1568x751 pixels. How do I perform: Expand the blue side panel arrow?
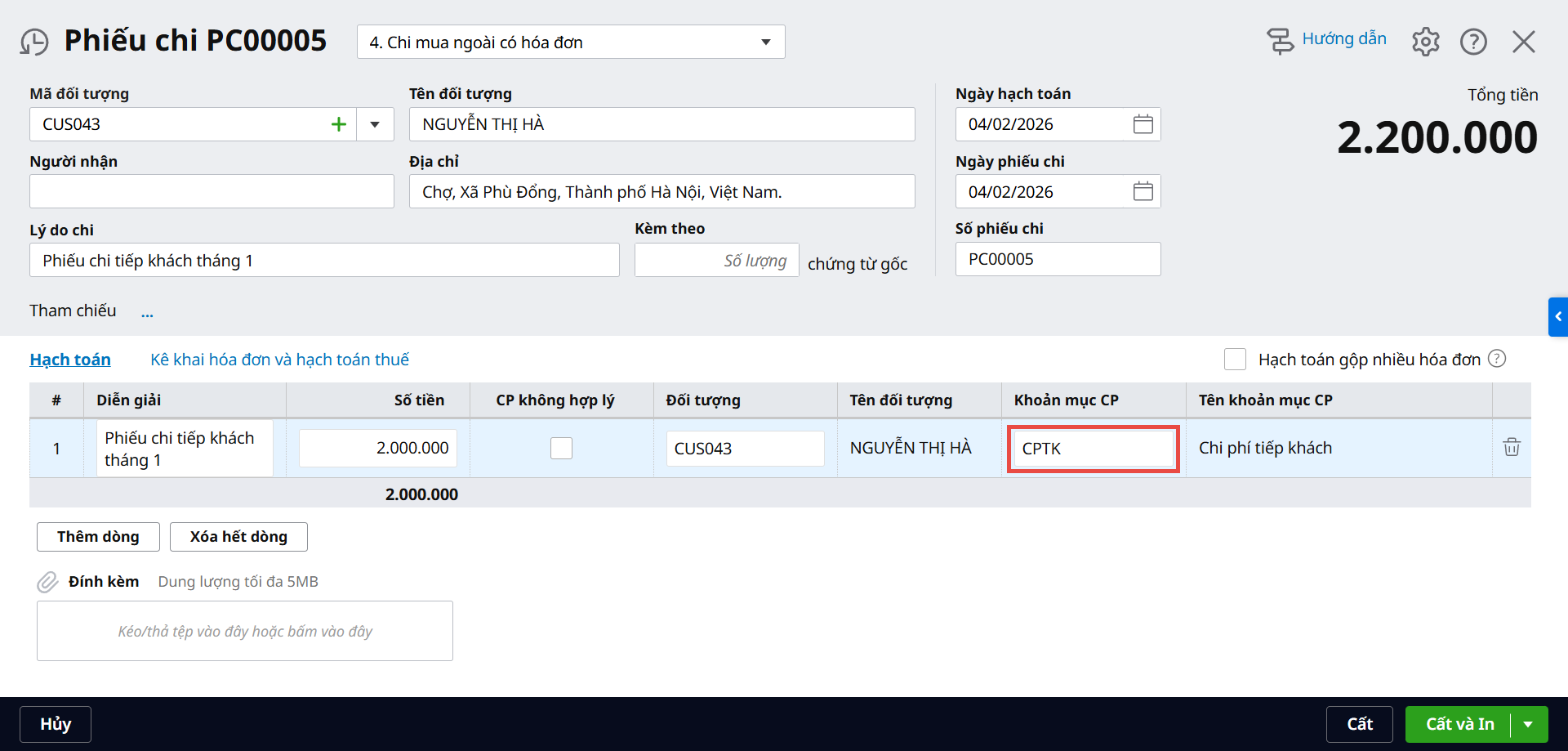(x=1558, y=317)
